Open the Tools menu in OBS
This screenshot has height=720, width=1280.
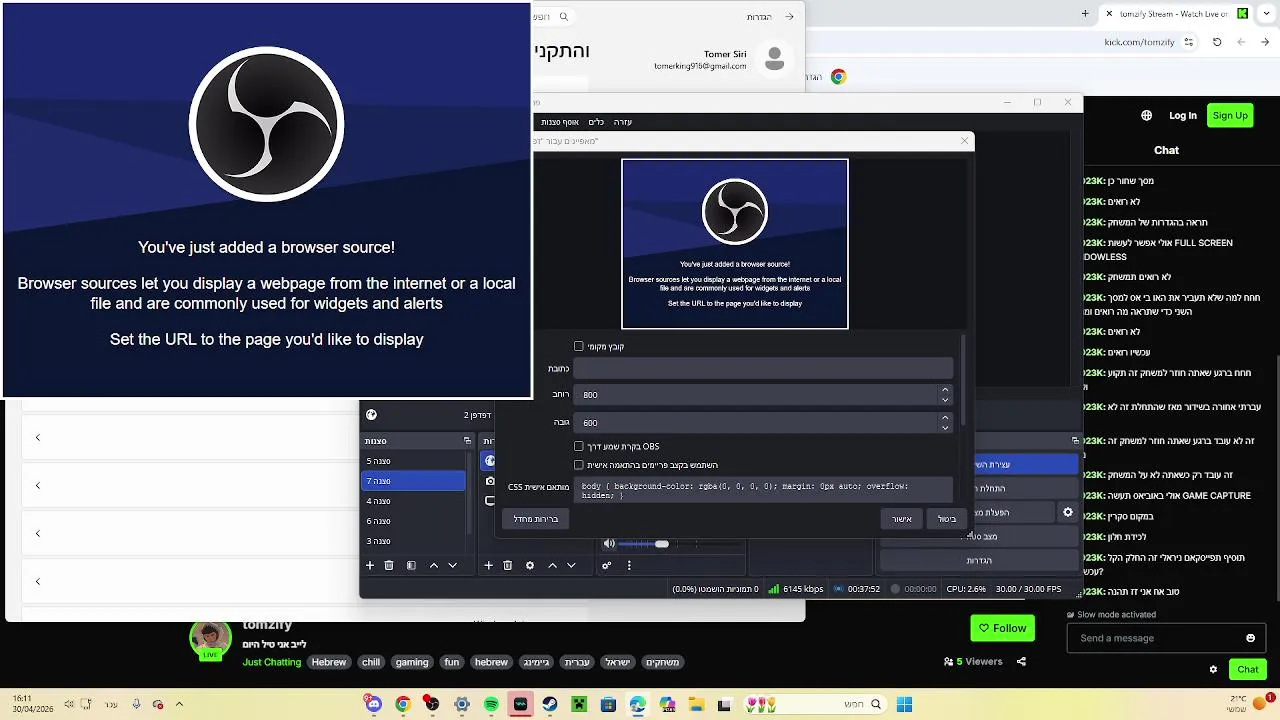pos(595,122)
